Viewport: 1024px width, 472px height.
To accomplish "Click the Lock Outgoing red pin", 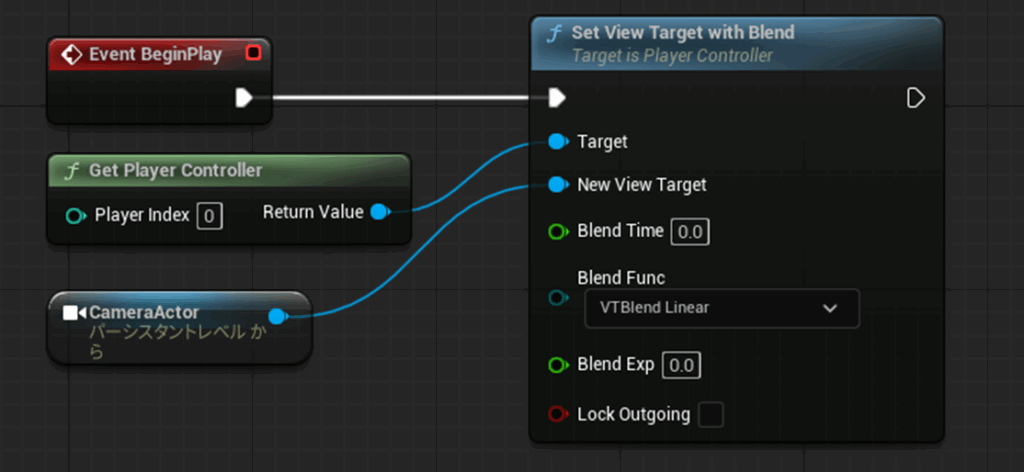I will pos(558,414).
